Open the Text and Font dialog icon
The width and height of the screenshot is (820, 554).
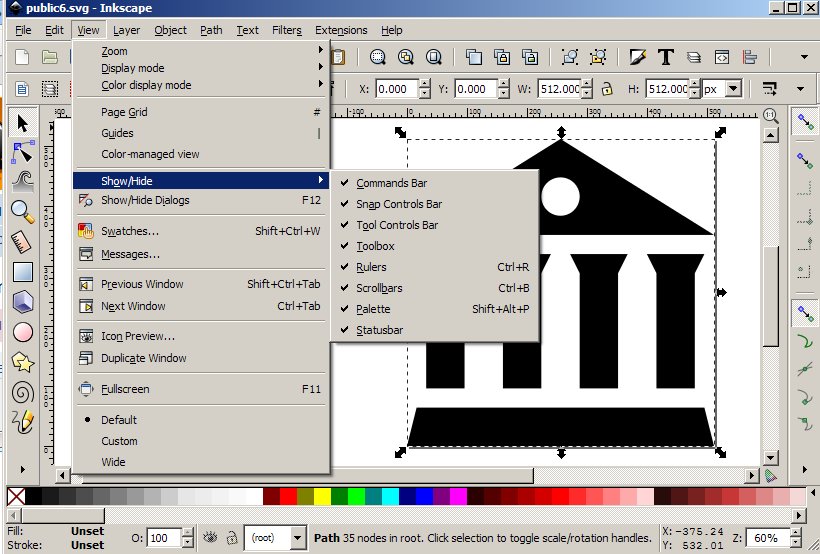click(665, 57)
